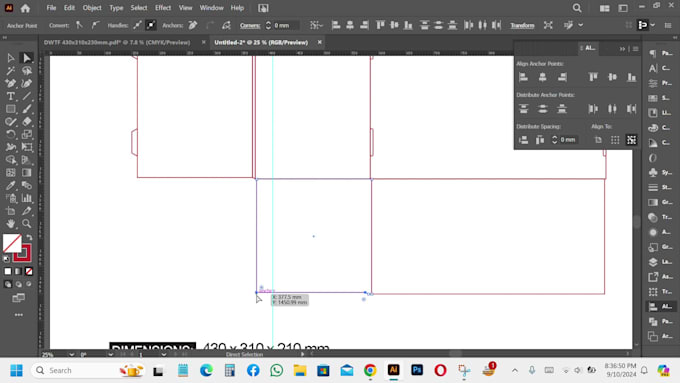Screen dimensions: 680x383
Task: Select the Line Segment tool
Action: [x=27, y=96]
